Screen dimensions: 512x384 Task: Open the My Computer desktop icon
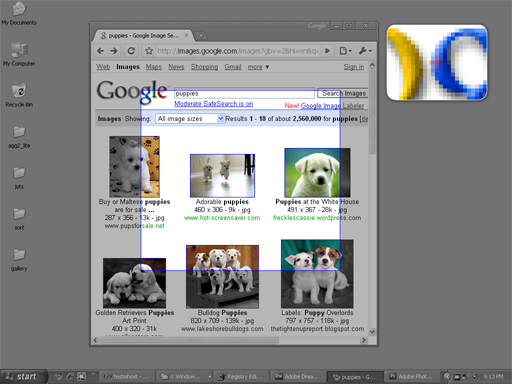(x=19, y=54)
